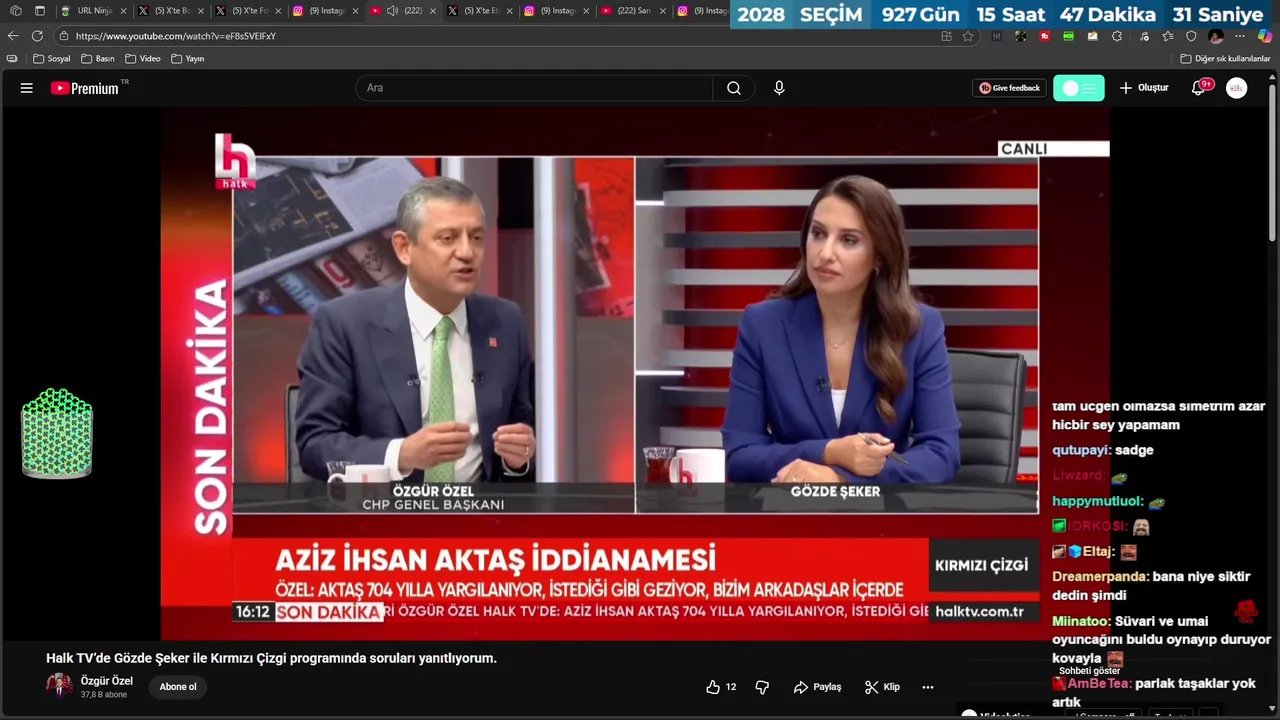Focus the YouTube Ara search field
1280x720 pixels.
pos(534,88)
